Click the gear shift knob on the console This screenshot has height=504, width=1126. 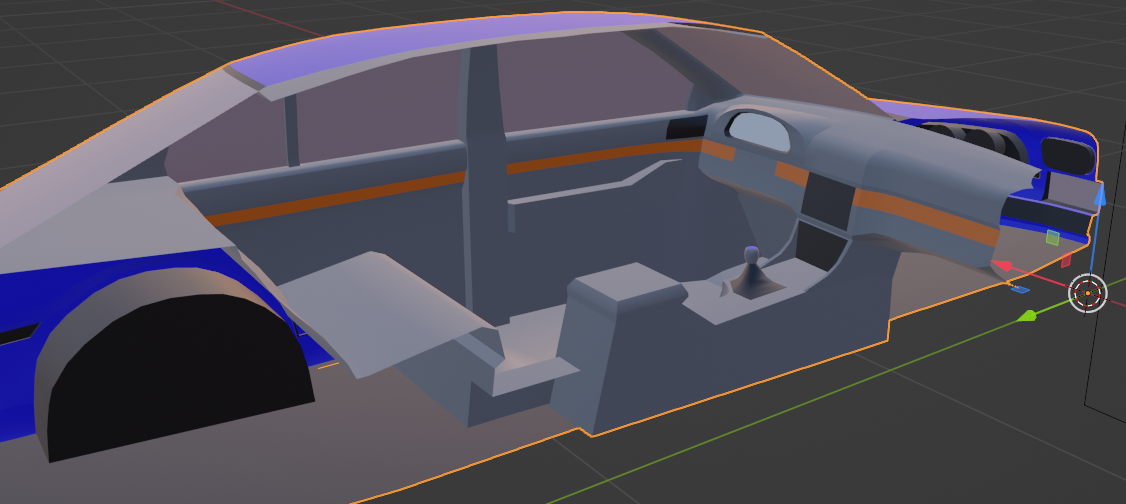coord(750,254)
